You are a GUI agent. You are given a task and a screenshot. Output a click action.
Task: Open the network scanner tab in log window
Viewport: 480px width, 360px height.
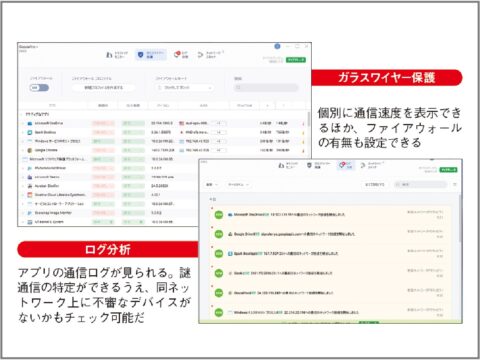(x=372, y=165)
